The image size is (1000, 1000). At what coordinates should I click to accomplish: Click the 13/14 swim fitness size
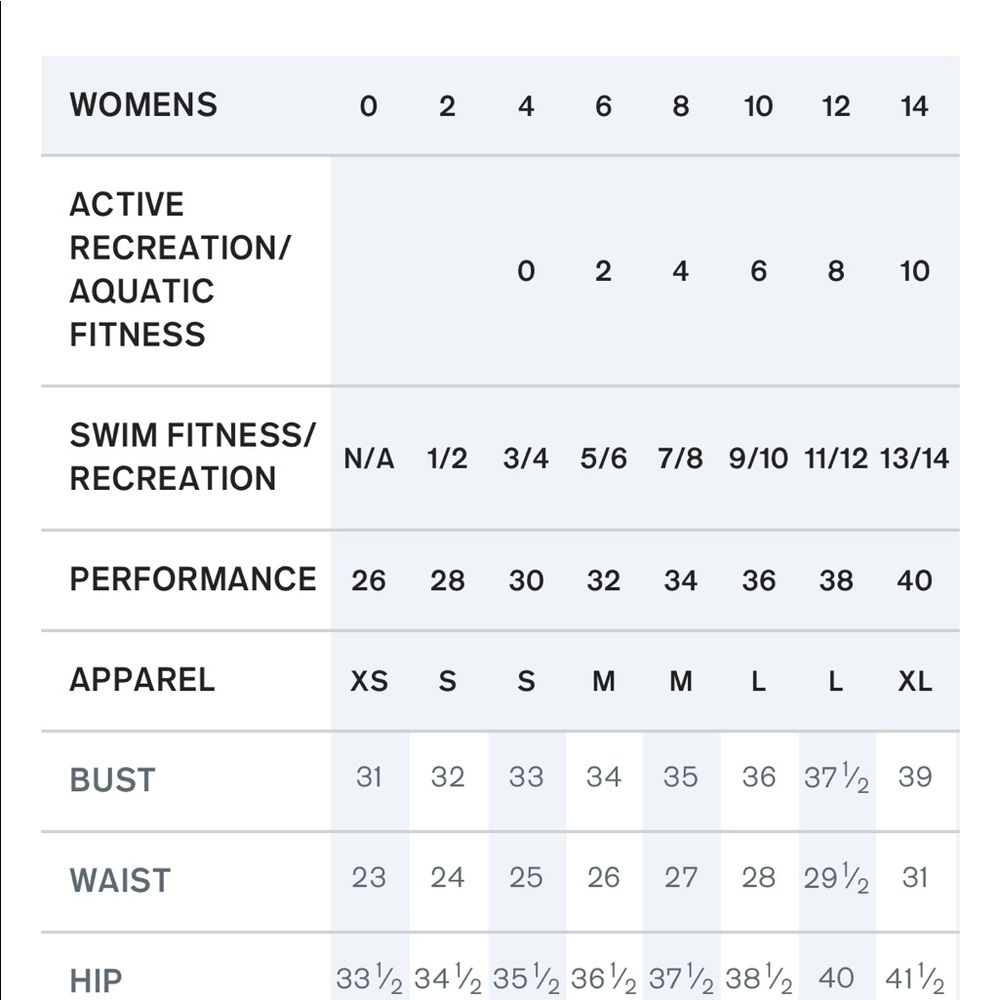(x=914, y=459)
